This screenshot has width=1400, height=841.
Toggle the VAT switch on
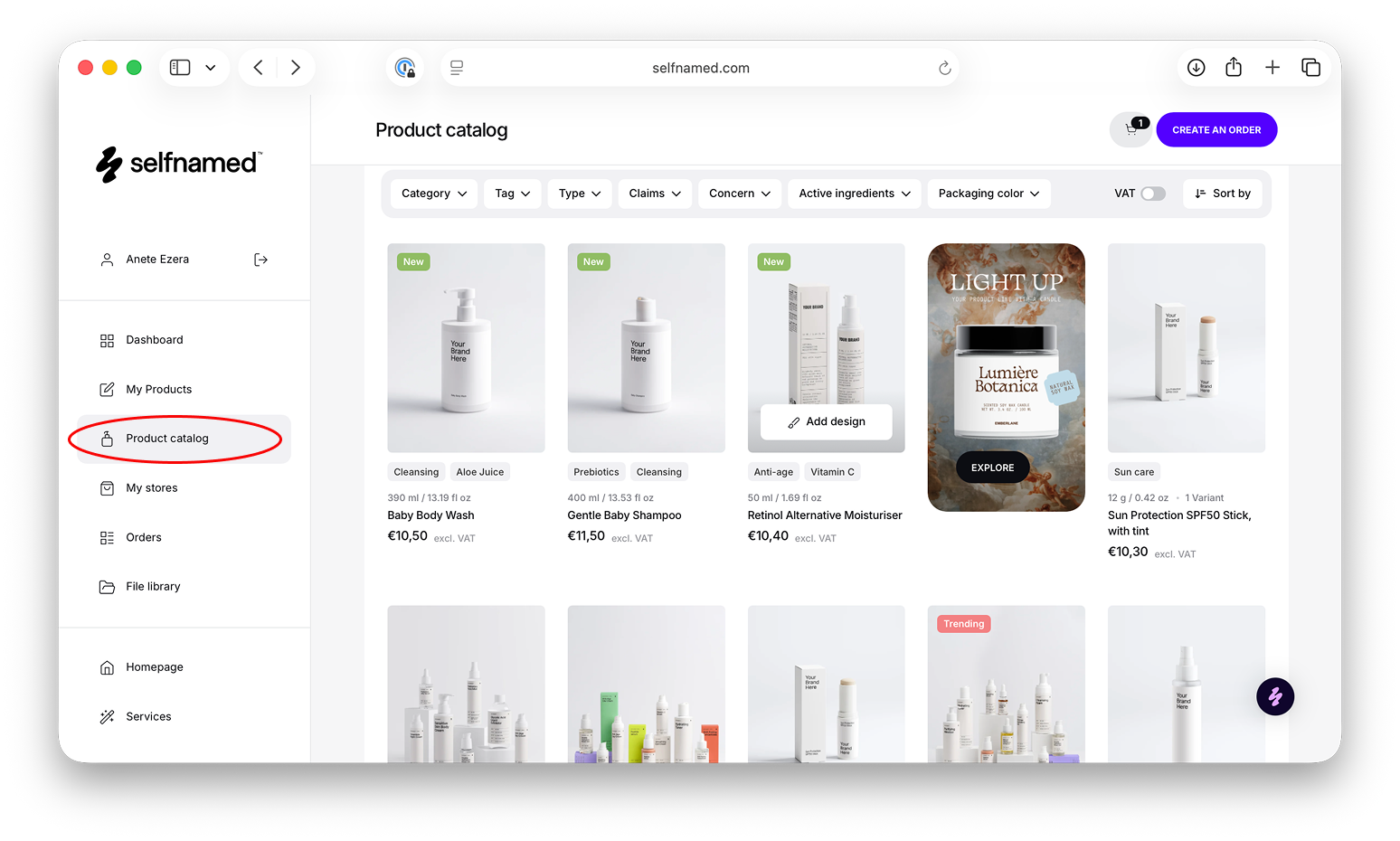pos(1153,194)
